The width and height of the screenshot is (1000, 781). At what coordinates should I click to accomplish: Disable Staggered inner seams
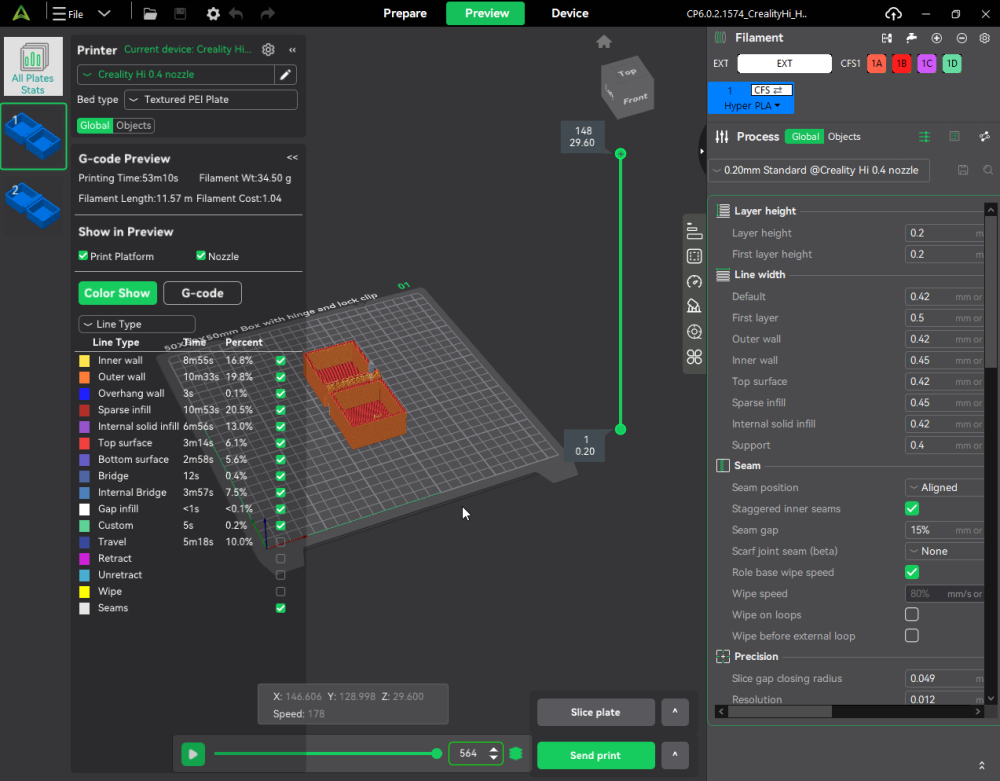[912, 509]
